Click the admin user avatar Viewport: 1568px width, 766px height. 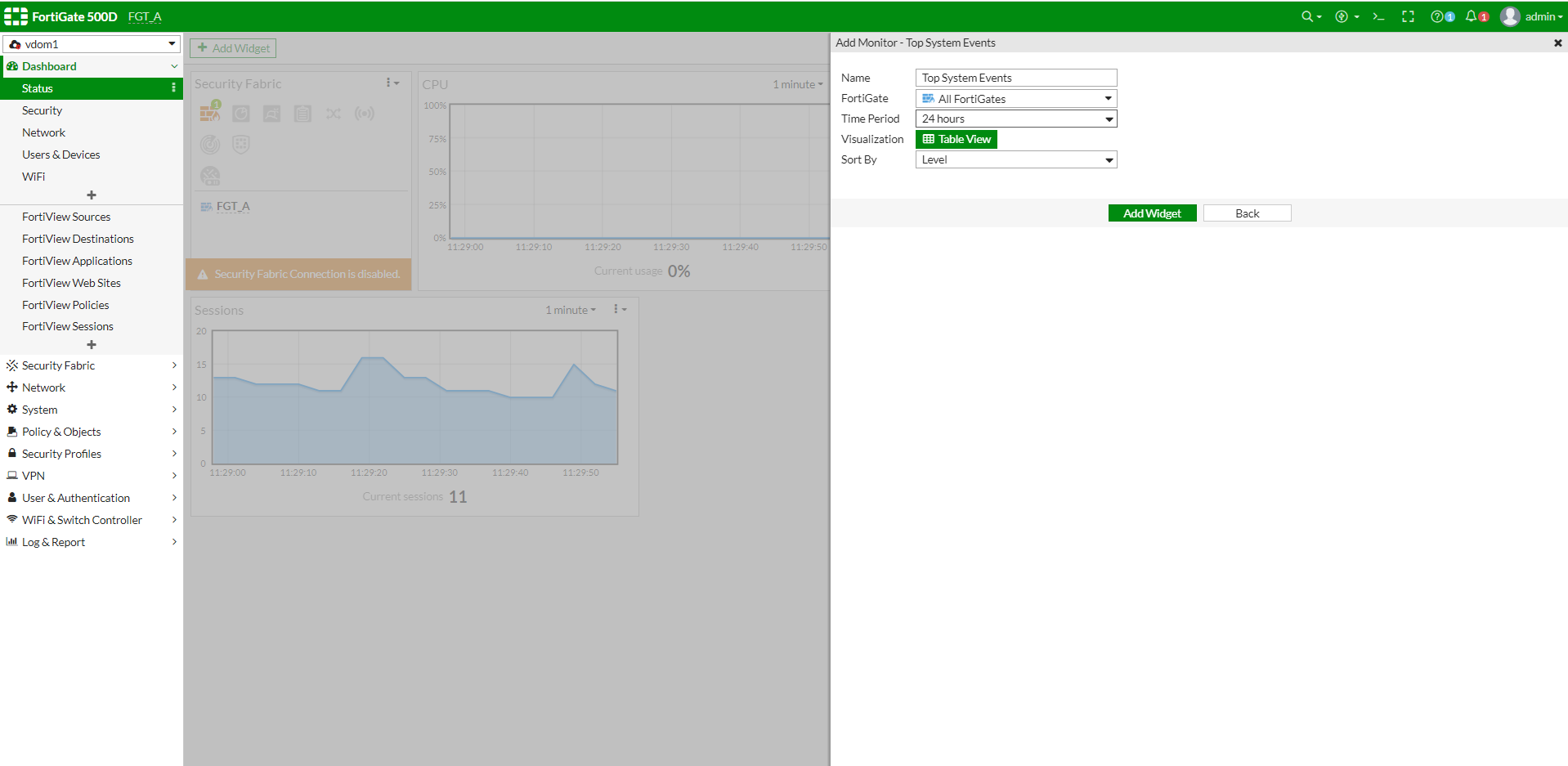(x=1510, y=16)
